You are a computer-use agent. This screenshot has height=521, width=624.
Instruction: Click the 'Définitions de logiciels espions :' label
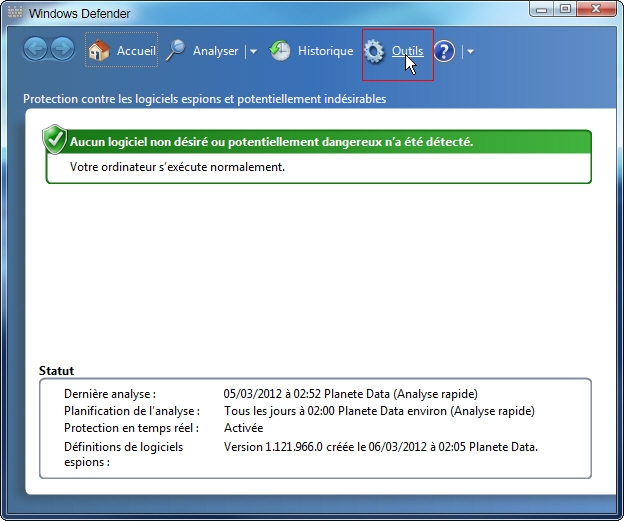point(123,454)
